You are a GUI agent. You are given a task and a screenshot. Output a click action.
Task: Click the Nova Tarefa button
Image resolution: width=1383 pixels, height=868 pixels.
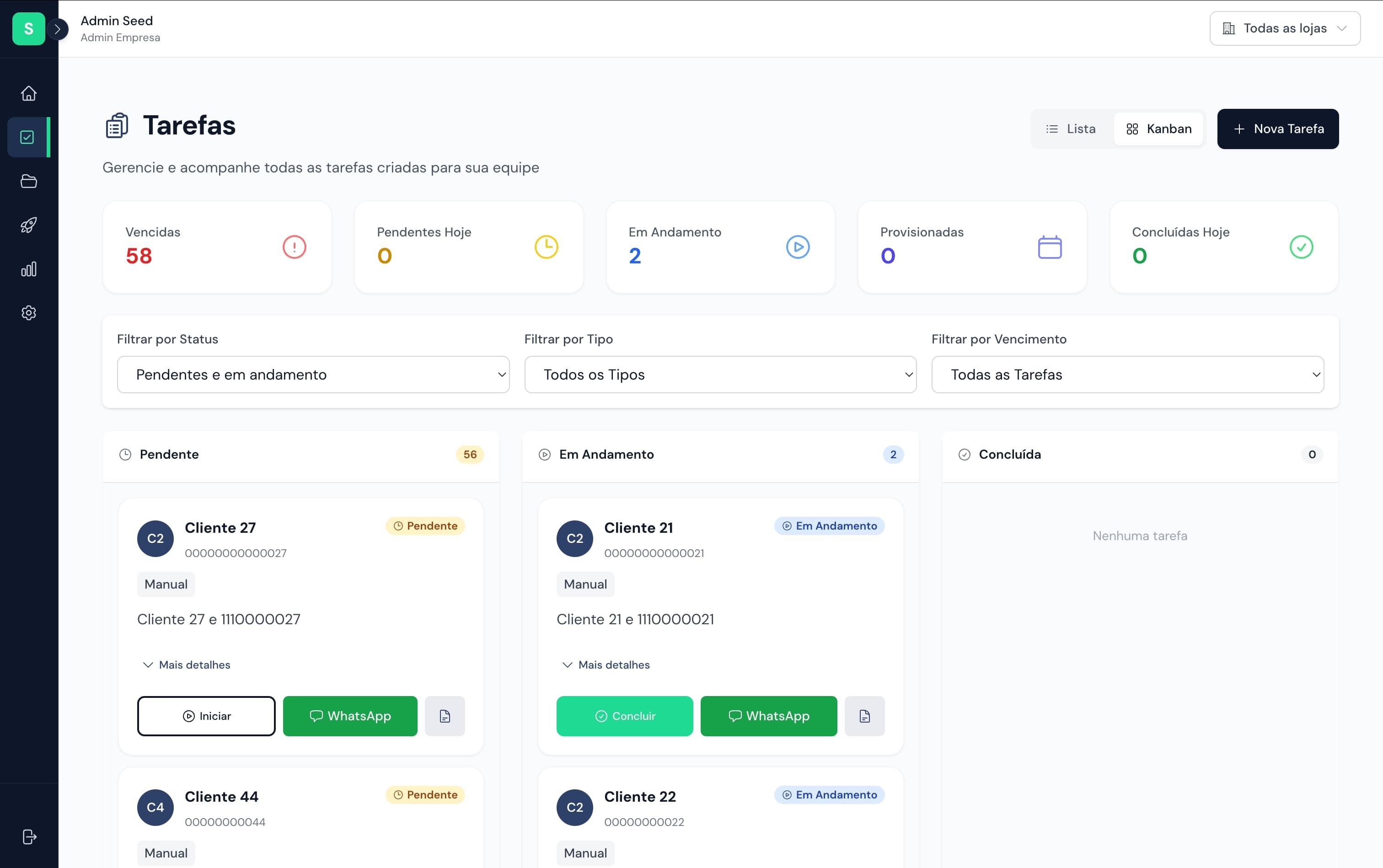tap(1277, 129)
